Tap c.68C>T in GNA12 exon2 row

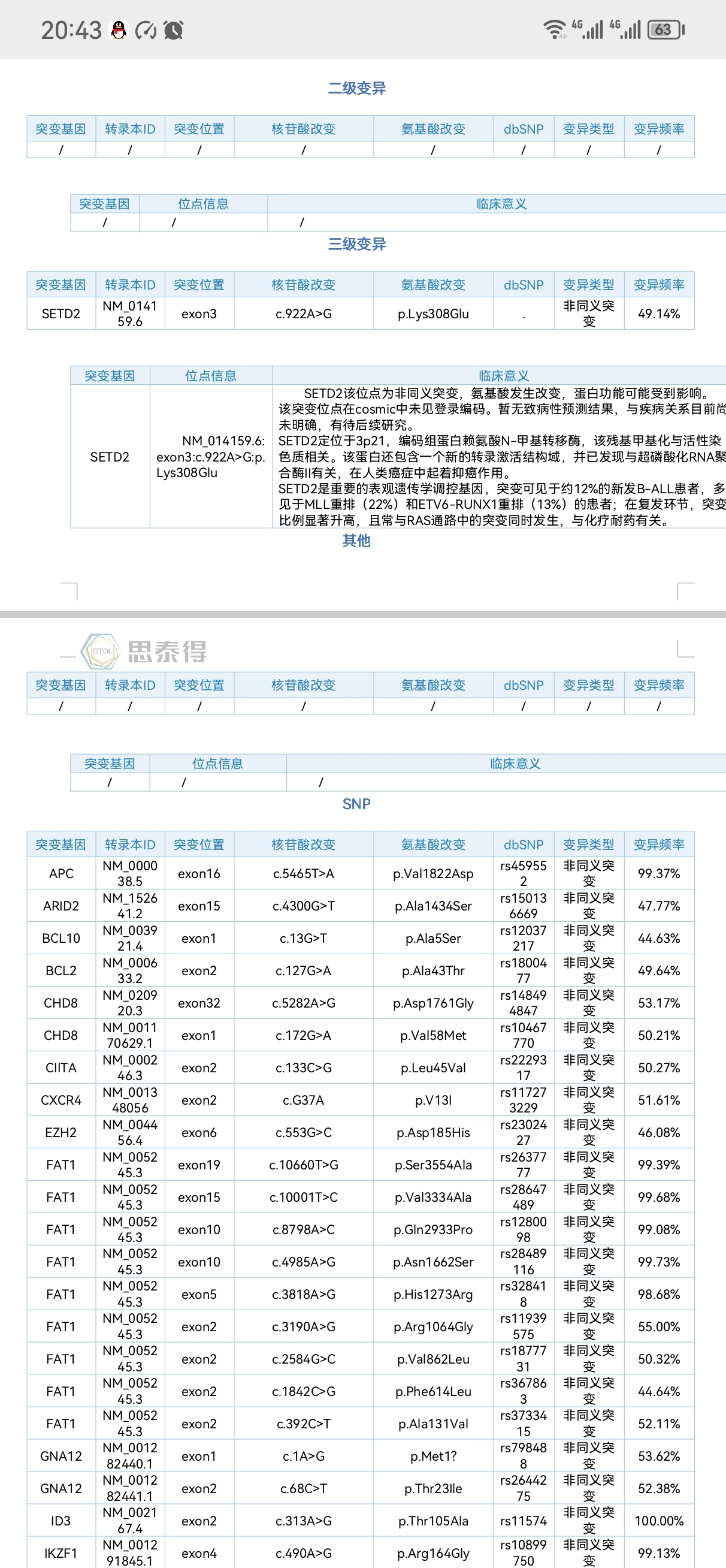304,1488
